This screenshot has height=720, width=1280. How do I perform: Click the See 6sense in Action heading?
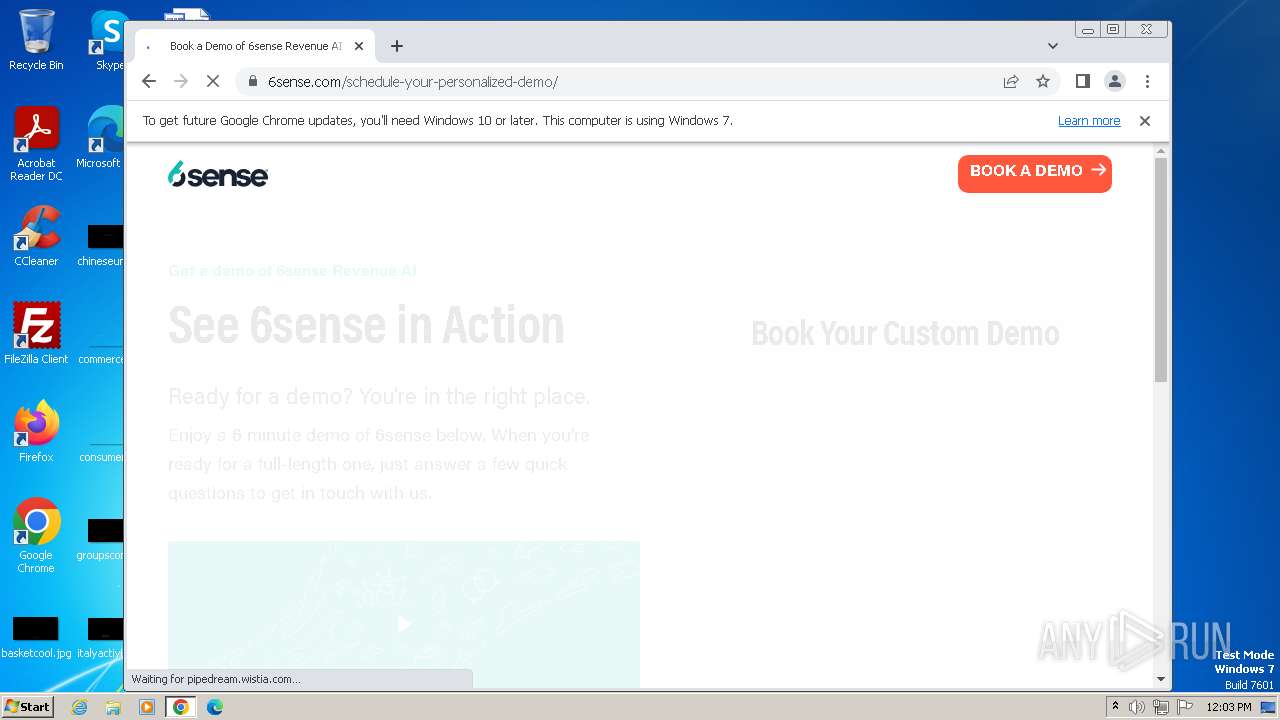(x=366, y=325)
